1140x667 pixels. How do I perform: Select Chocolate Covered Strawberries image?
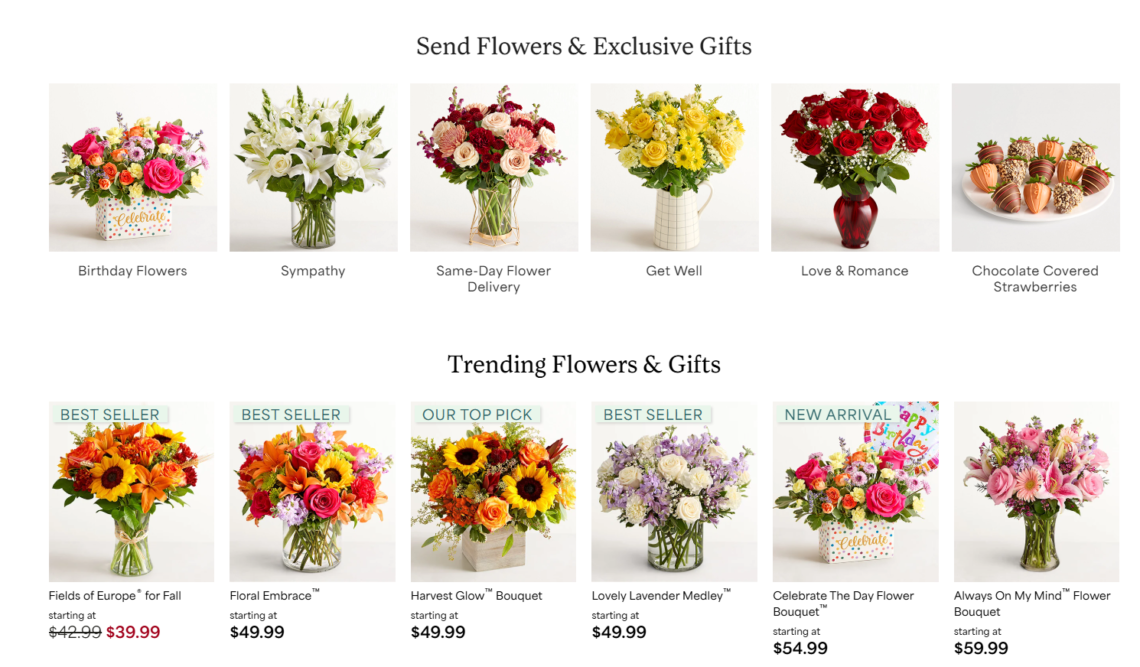pyautogui.click(x=1035, y=167)
